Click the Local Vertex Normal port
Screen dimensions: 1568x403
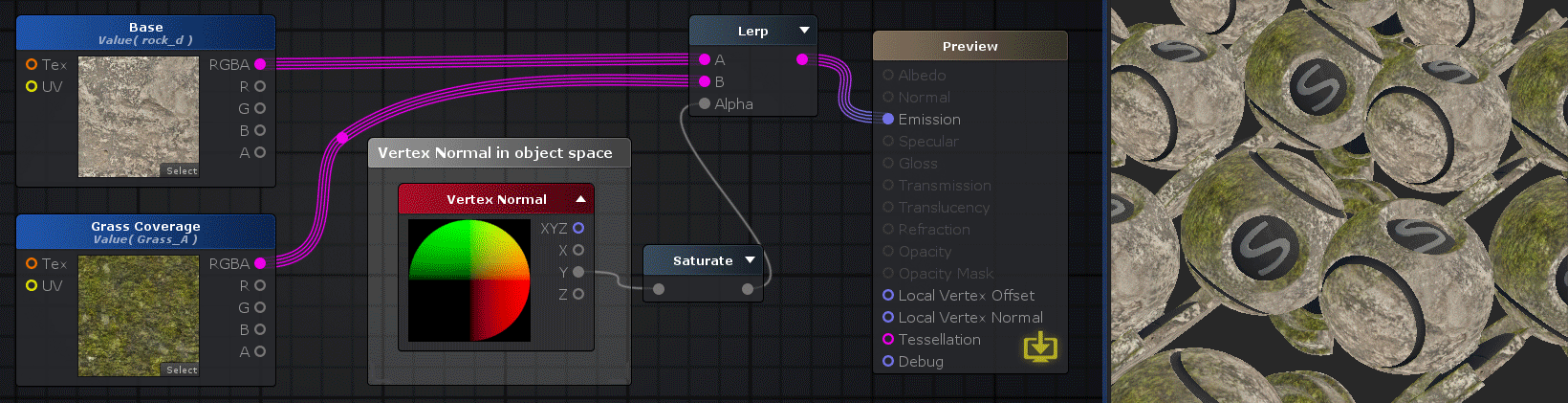(888, 317)
